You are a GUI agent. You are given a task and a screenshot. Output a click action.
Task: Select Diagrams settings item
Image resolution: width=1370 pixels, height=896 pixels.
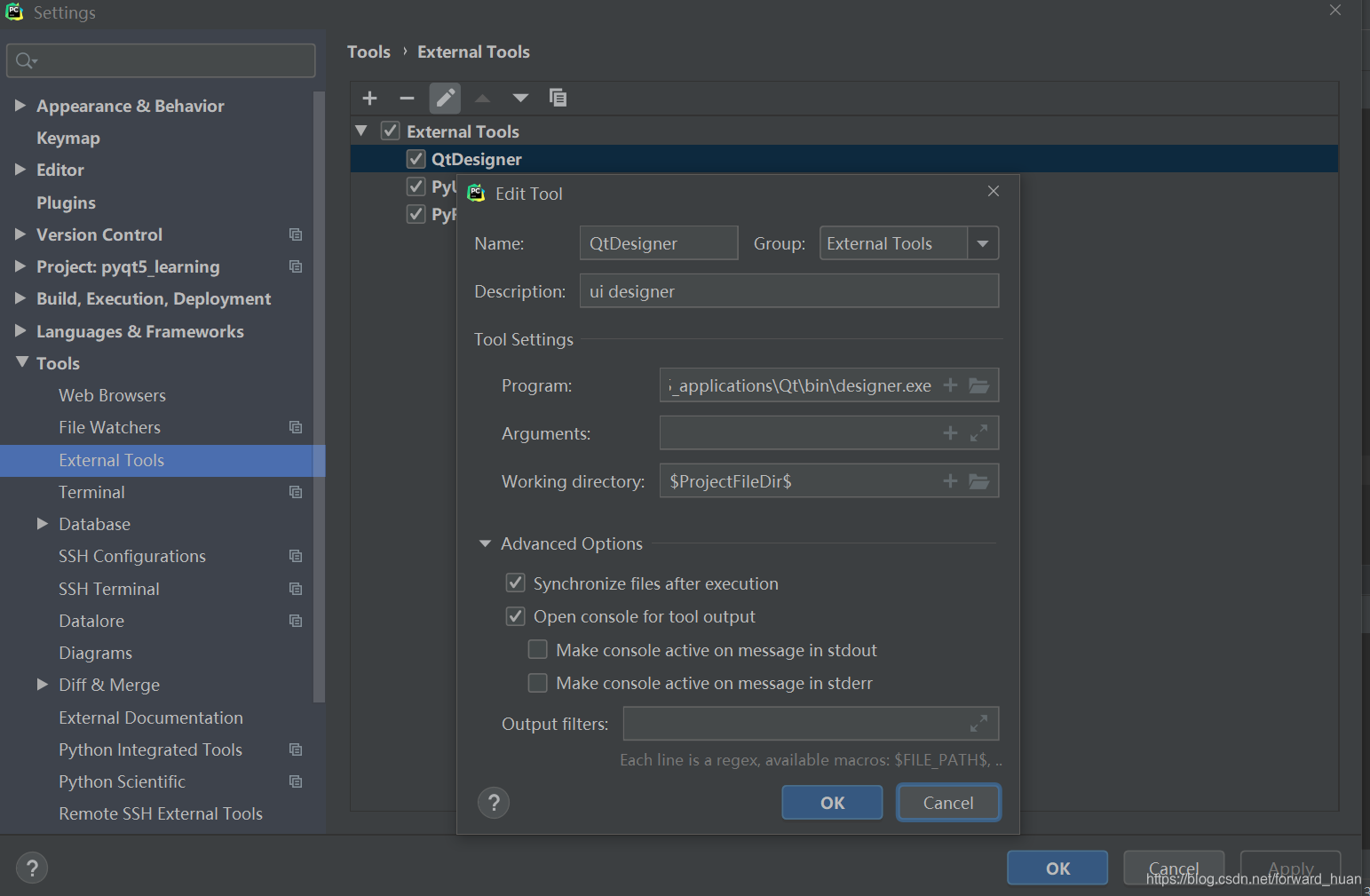[x=95, y=653]
